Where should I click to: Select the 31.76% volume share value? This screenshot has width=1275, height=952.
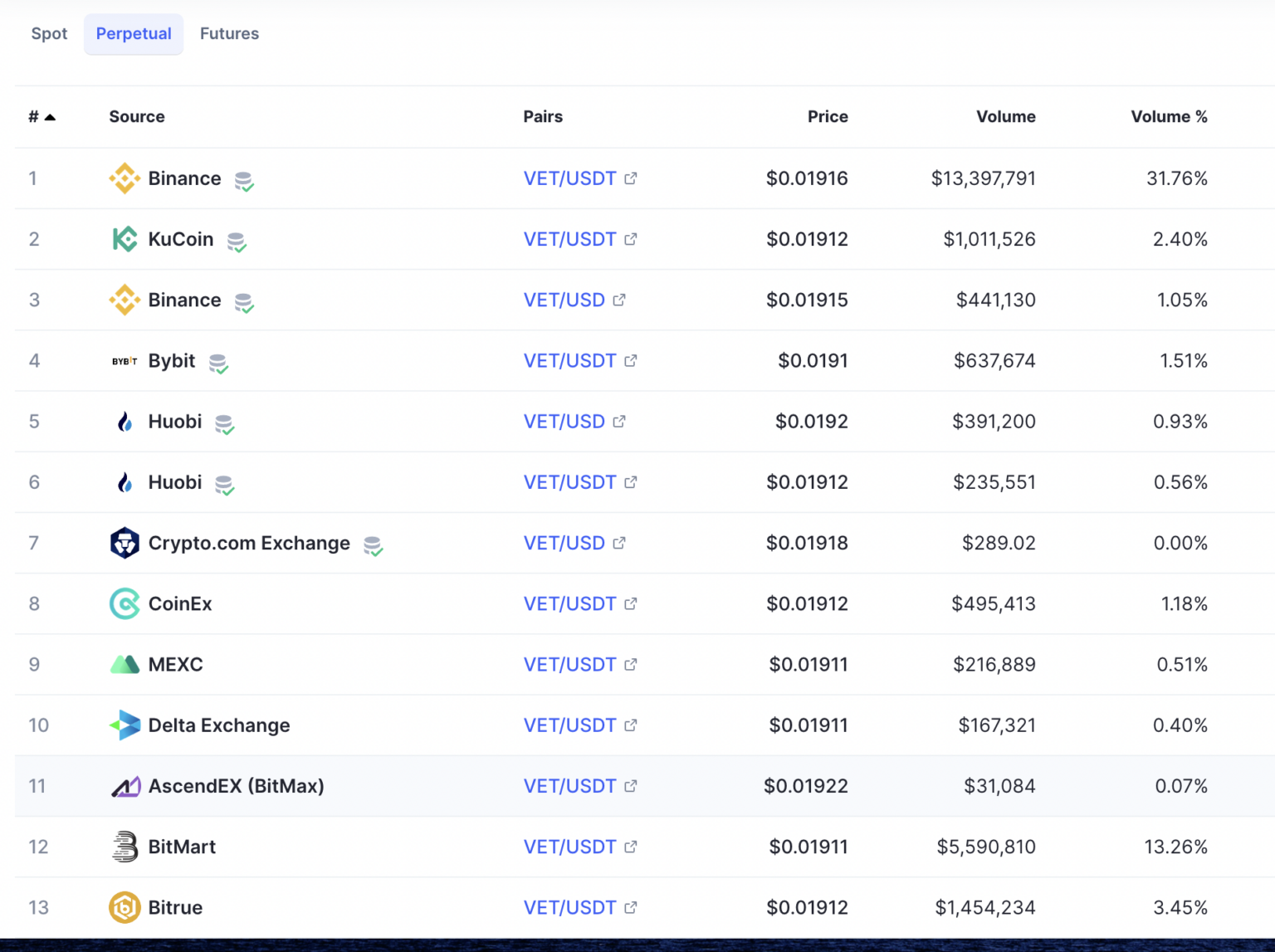point(1177,178)
